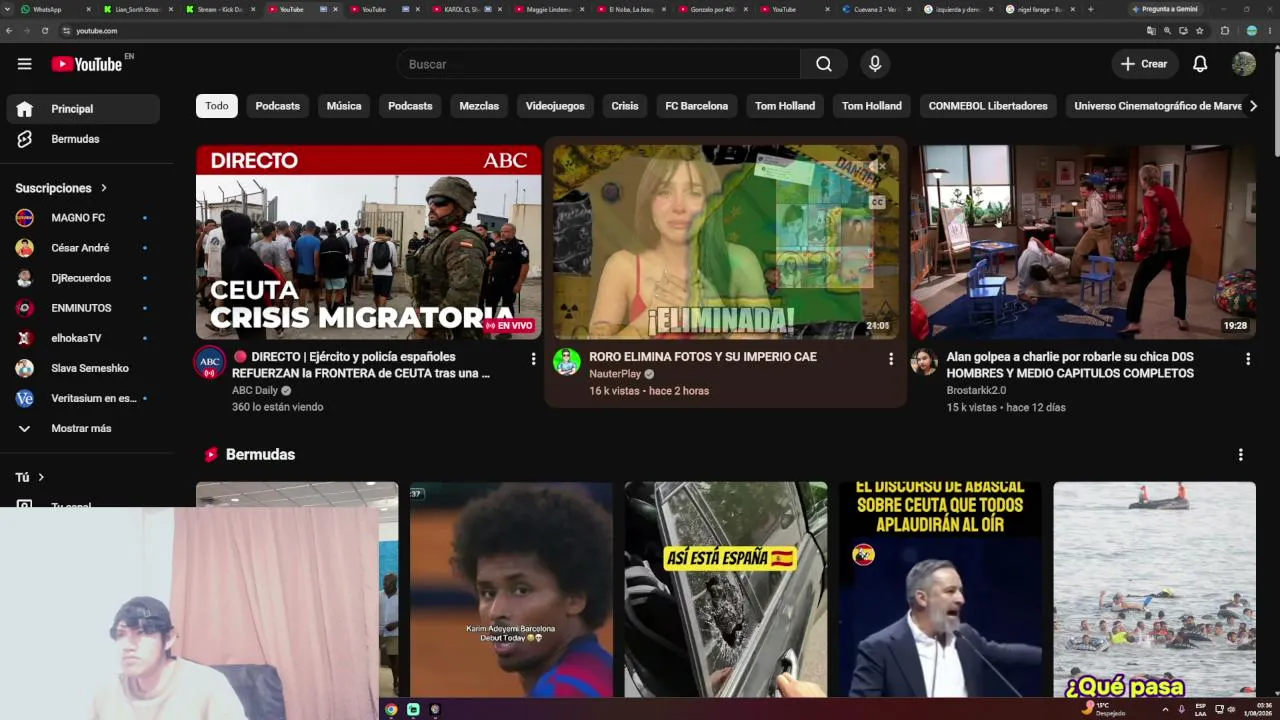Start voice search with the microphone
The image size is (1280, 720).
pyautogui.click(x=875, y=64)
